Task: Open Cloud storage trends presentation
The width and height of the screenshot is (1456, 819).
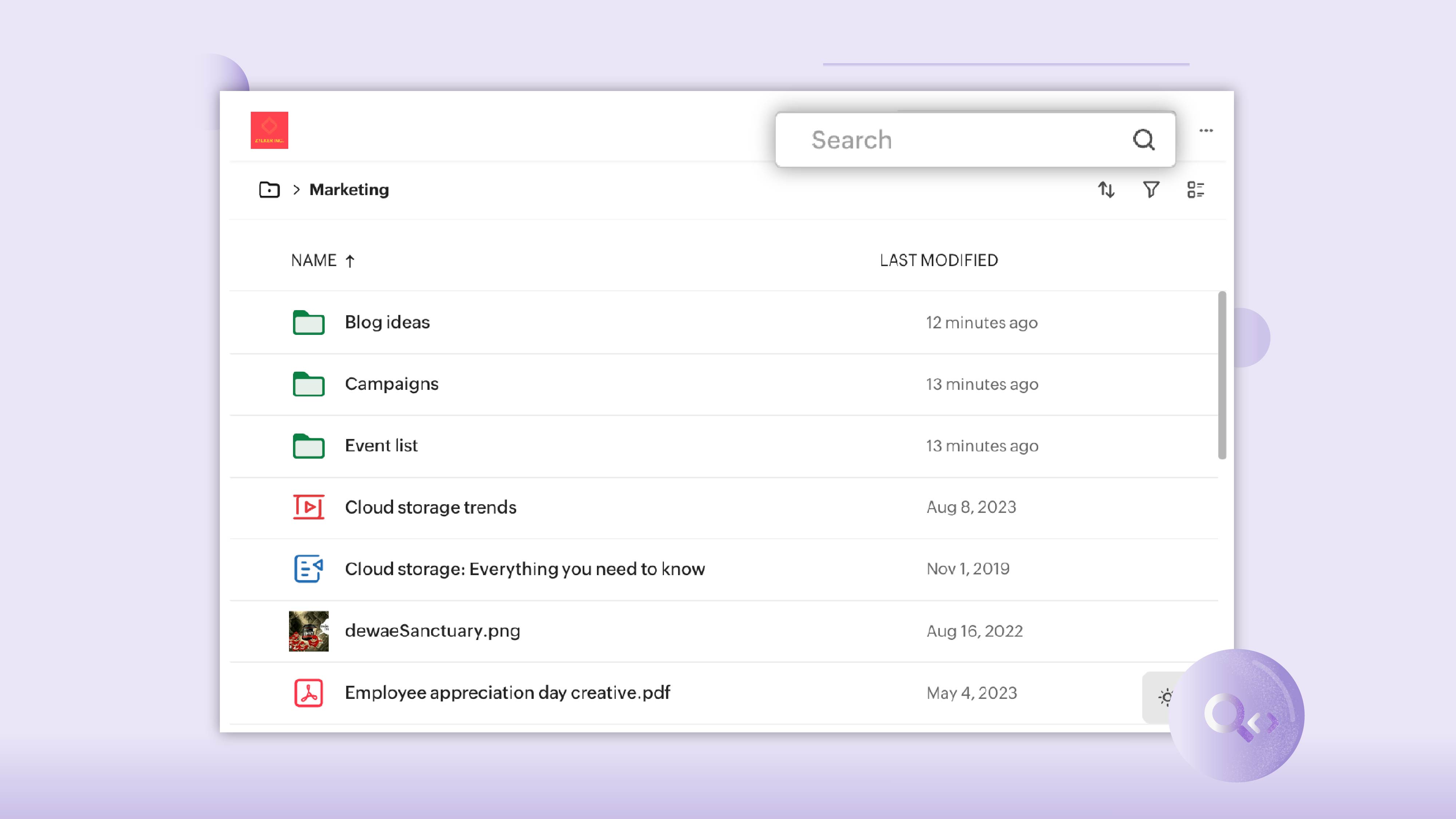Action: click(430, 507)
